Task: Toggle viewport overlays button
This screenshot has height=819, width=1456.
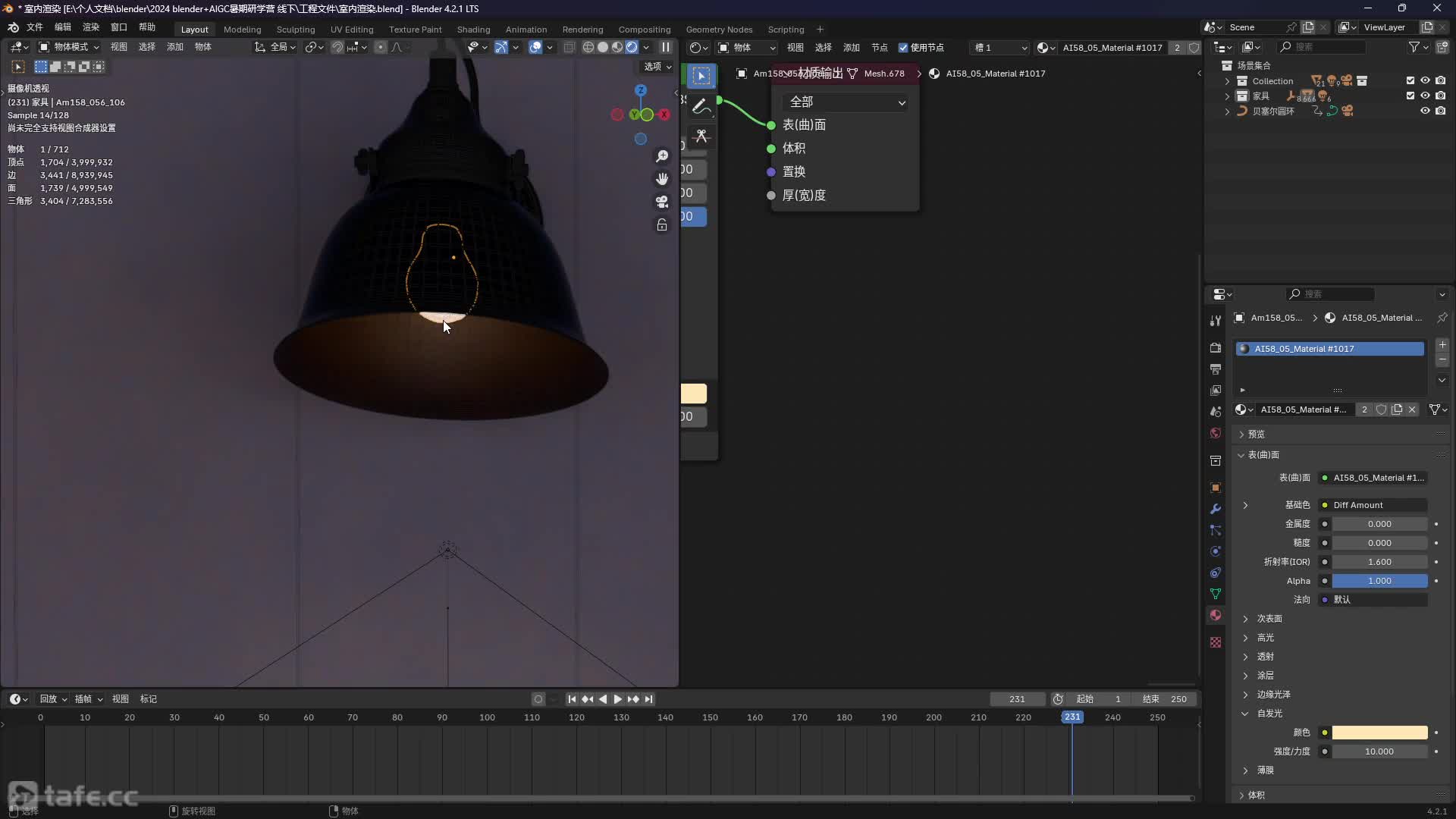Action: pyautogui.click(x=535, y=47)
